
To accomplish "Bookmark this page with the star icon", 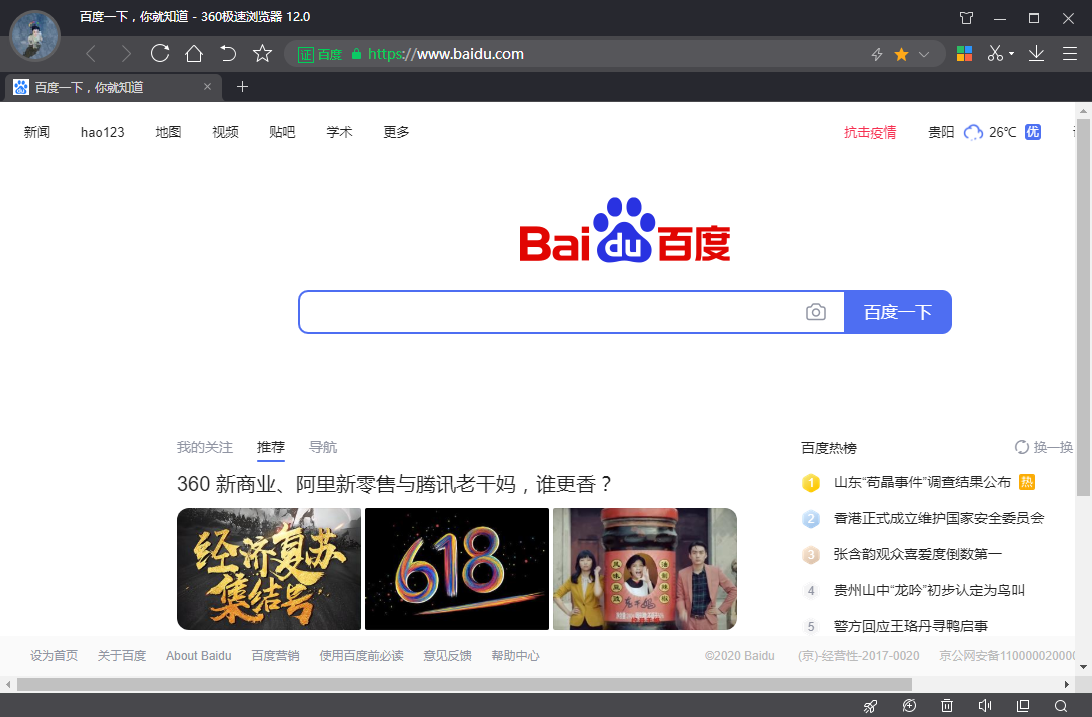I will coord(899,53).
